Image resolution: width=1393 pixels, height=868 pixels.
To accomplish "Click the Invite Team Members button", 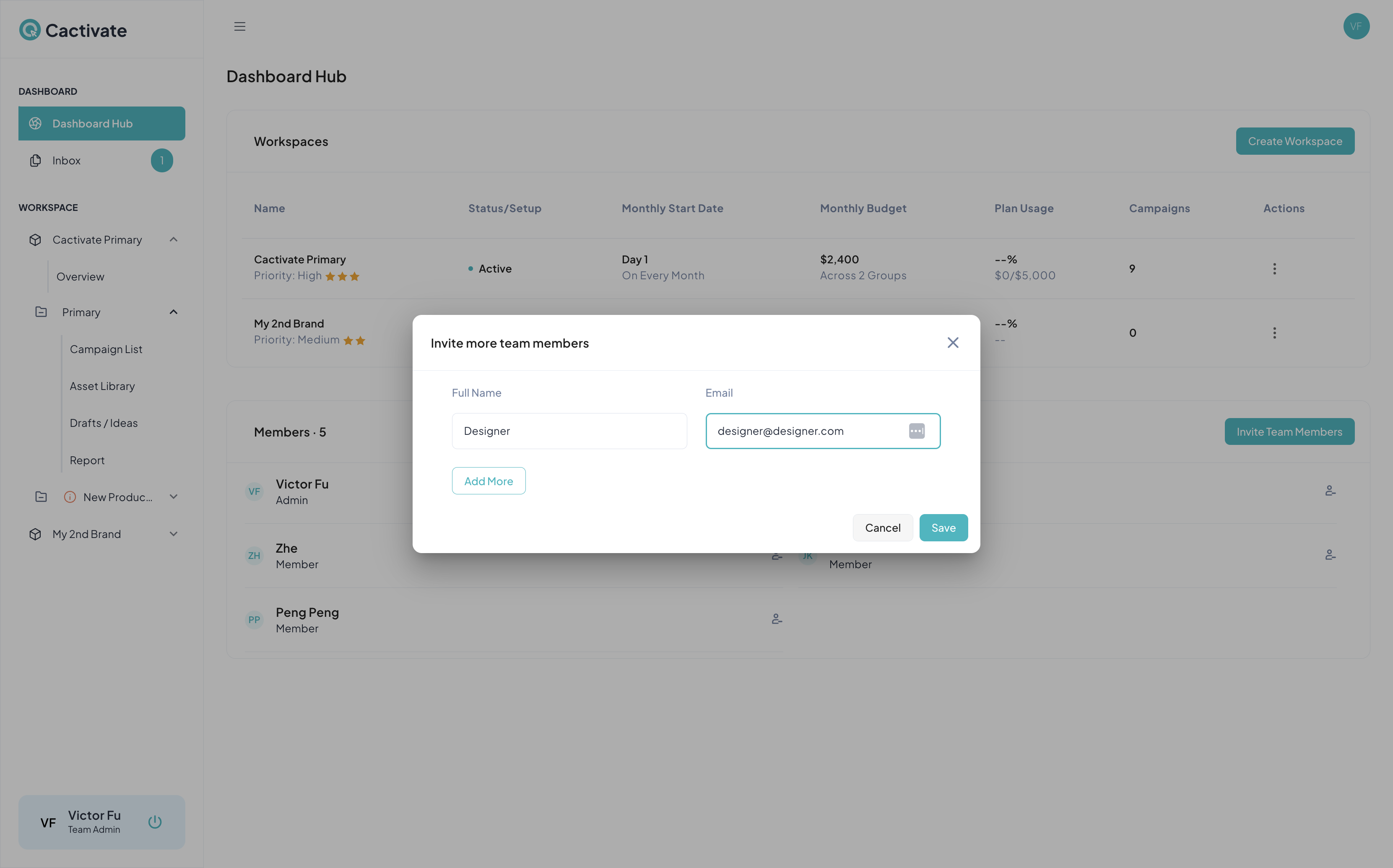I will (1289, 432).
